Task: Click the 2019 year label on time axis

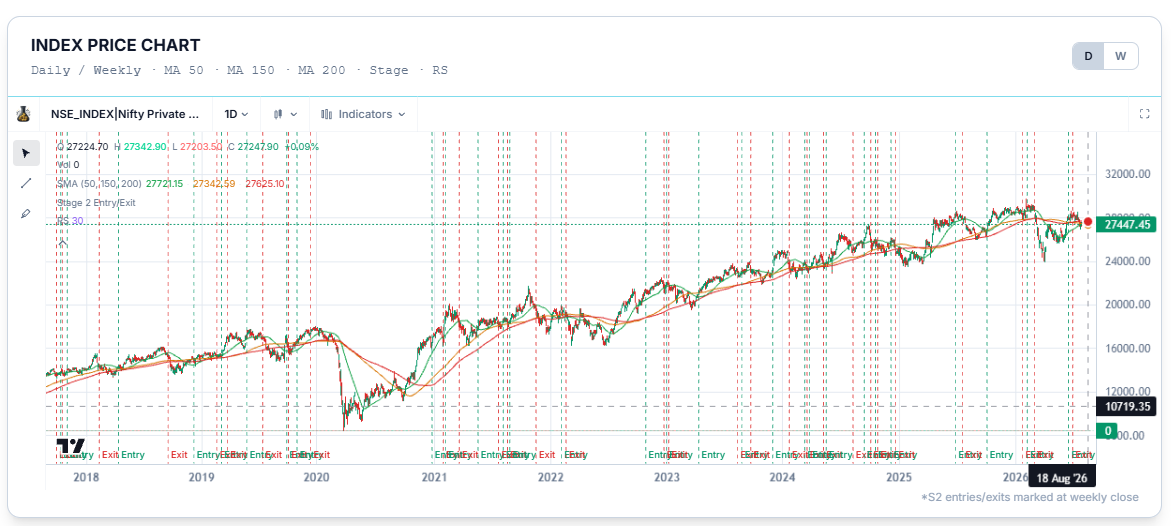Action: (202, 477)
